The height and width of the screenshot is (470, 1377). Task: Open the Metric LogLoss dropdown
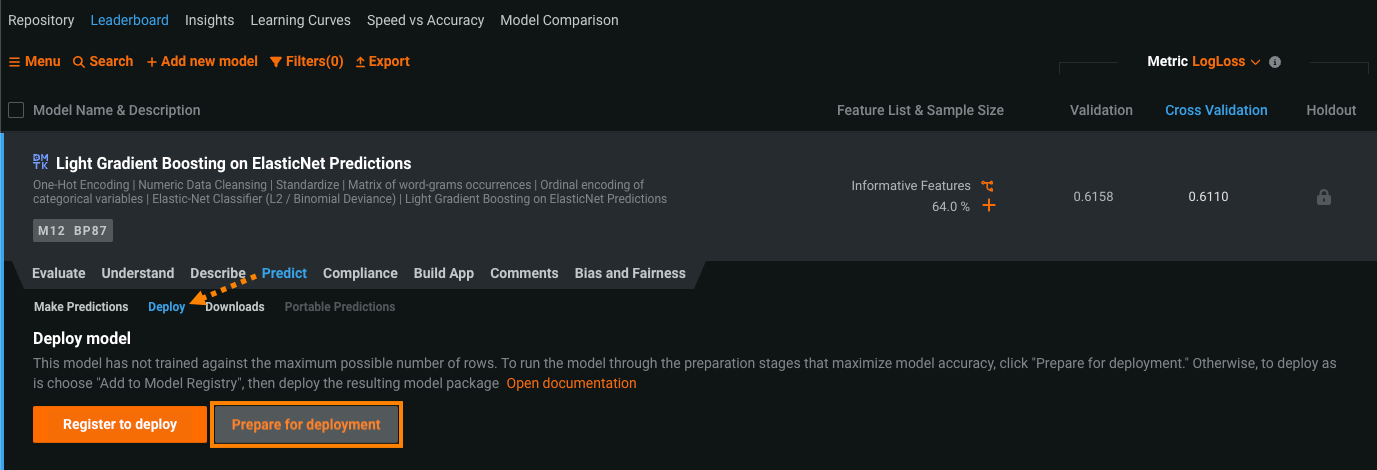click(1225, 61)
